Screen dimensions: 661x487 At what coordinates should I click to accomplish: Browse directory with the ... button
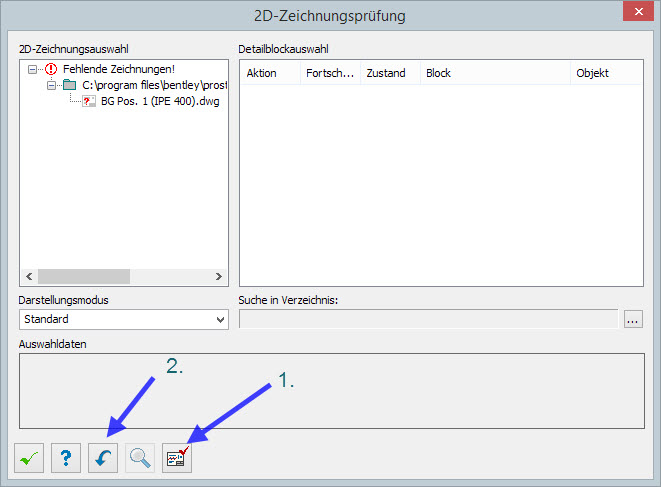pos(633,319)
